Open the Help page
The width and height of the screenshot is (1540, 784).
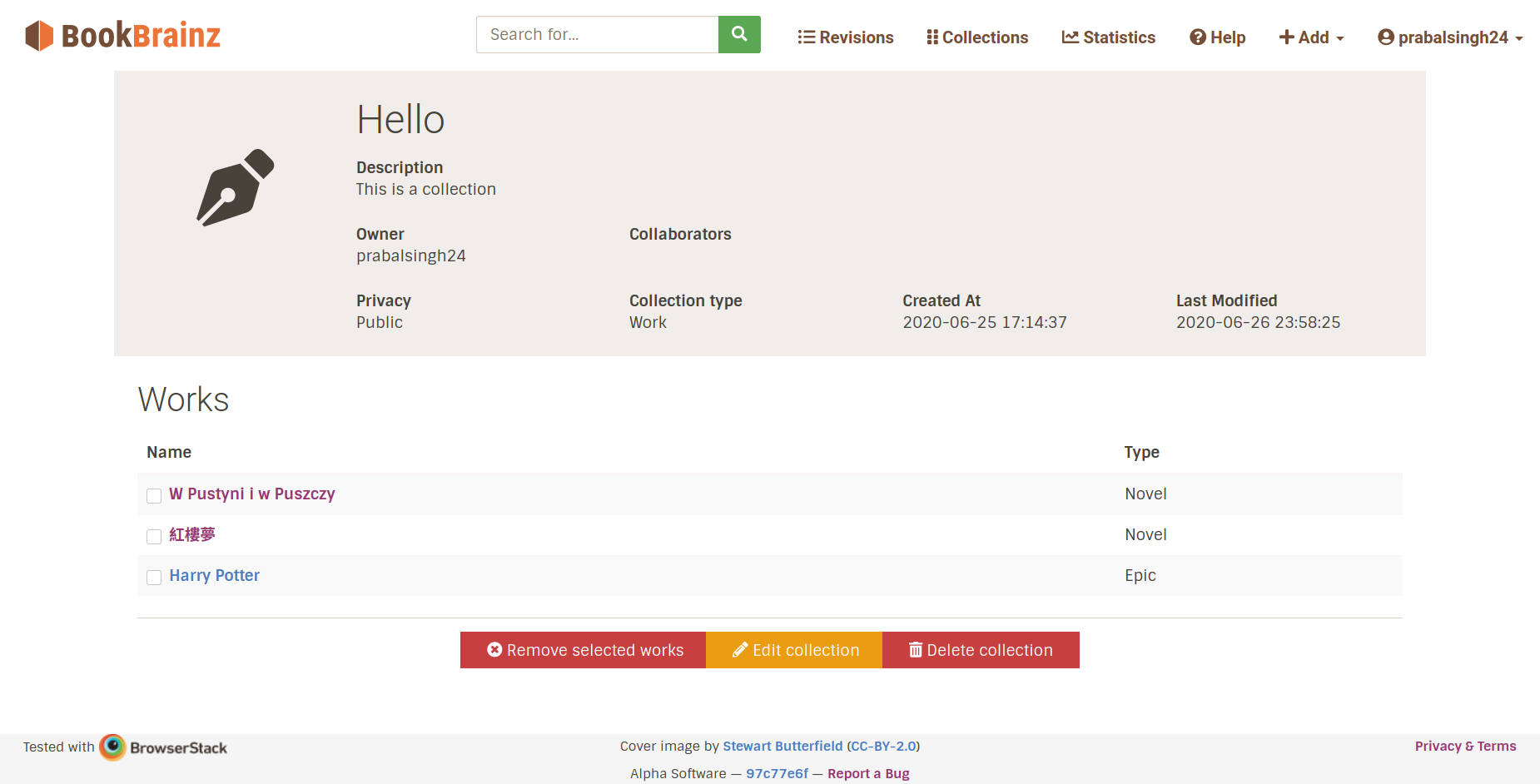click(x=1217, y=37)
